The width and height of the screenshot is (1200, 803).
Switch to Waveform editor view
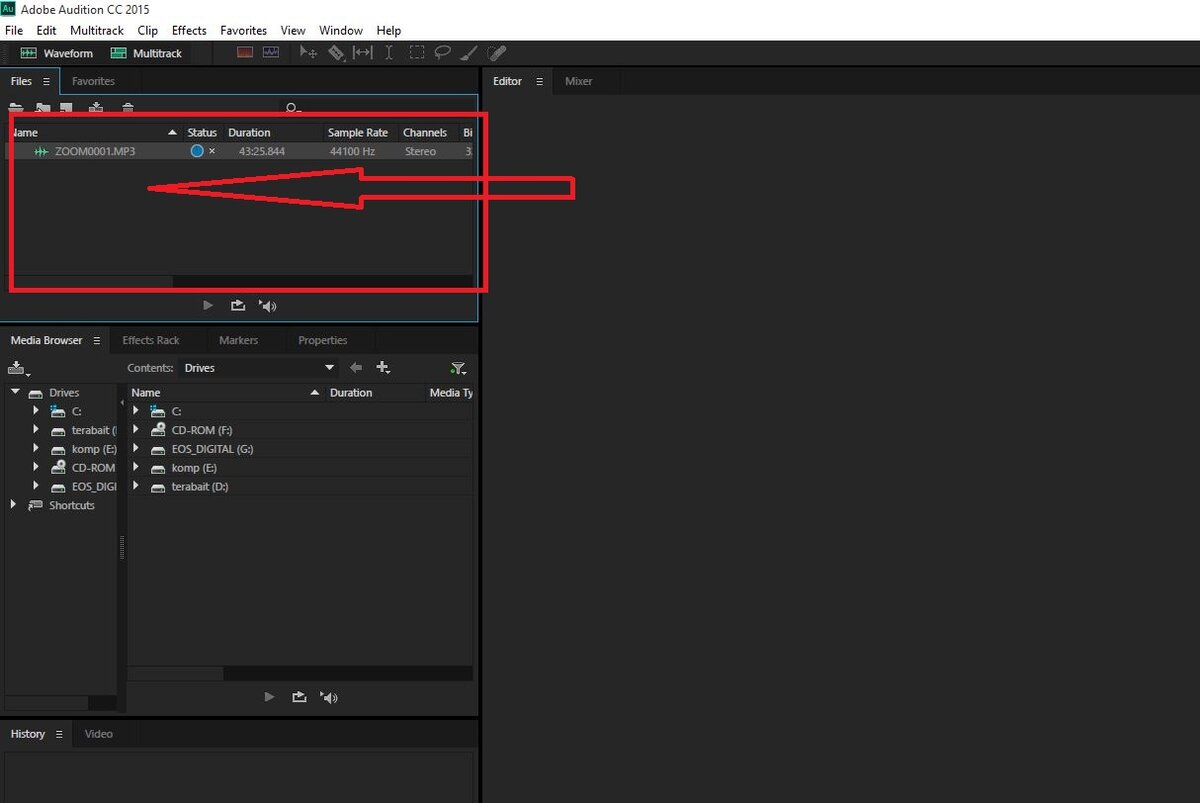(x=57, y=53)
